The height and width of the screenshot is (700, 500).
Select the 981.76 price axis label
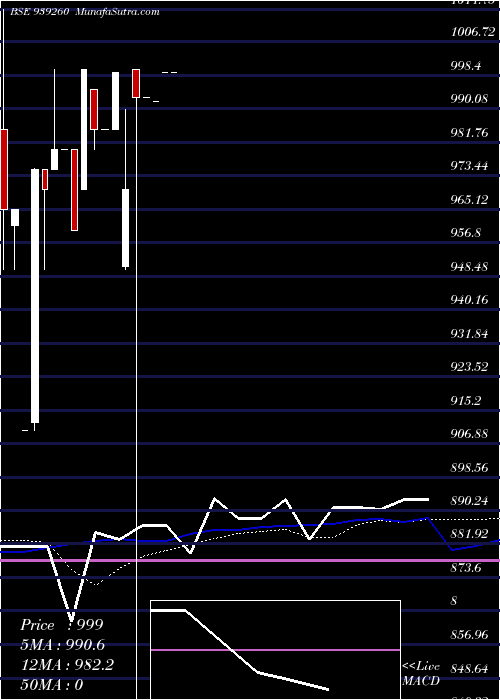coord(469,133)
